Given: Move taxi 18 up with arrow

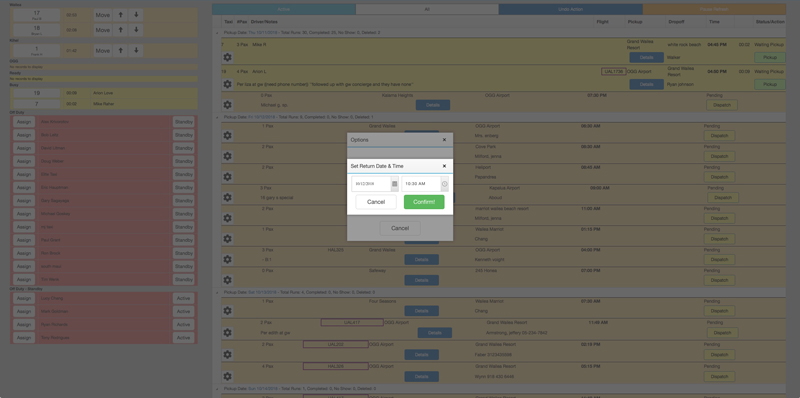Looking at the screenshot, I should click(120, 30).
